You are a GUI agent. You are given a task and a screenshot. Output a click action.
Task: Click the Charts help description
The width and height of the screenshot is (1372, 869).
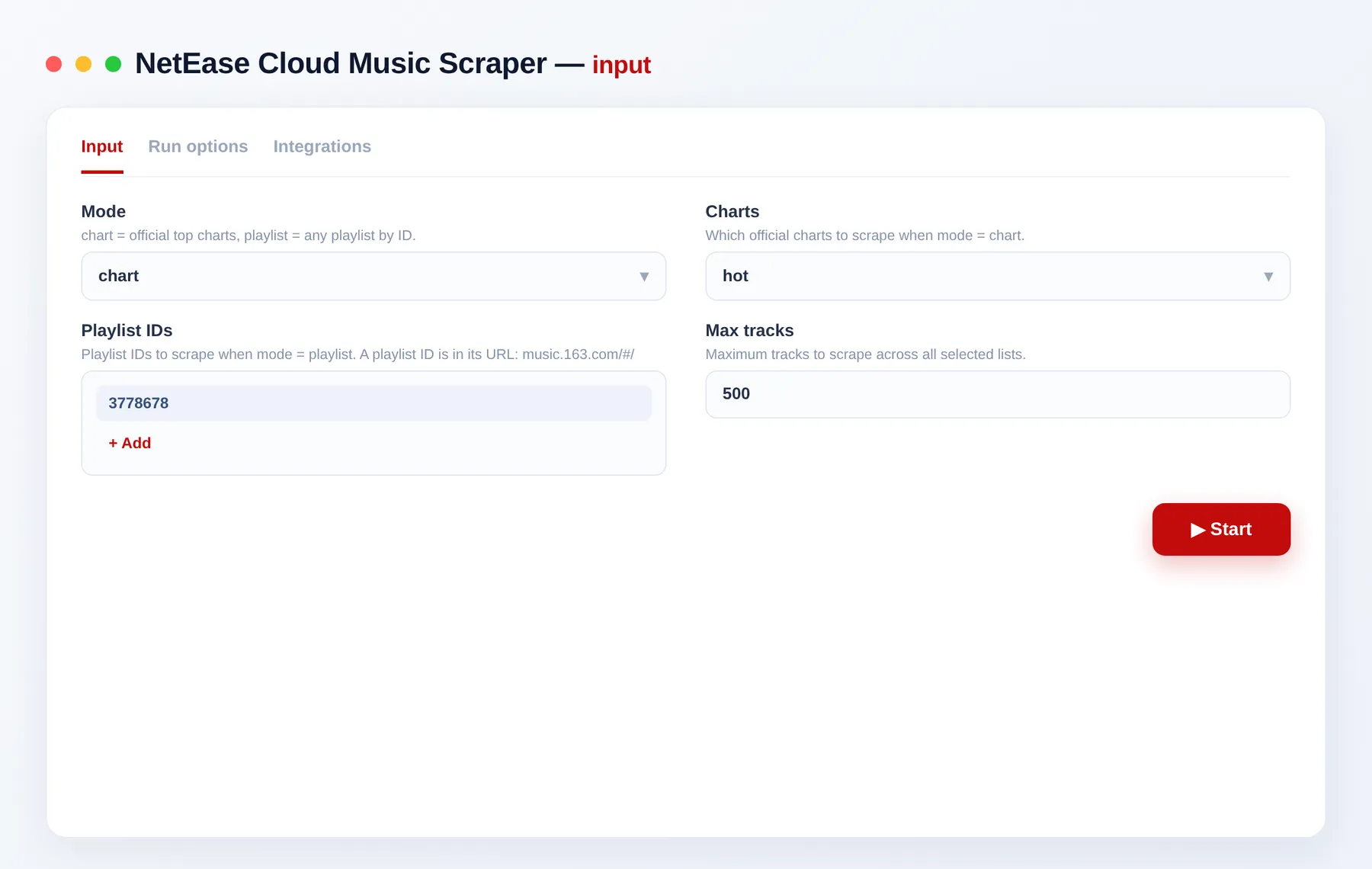[x=864, y=236]
